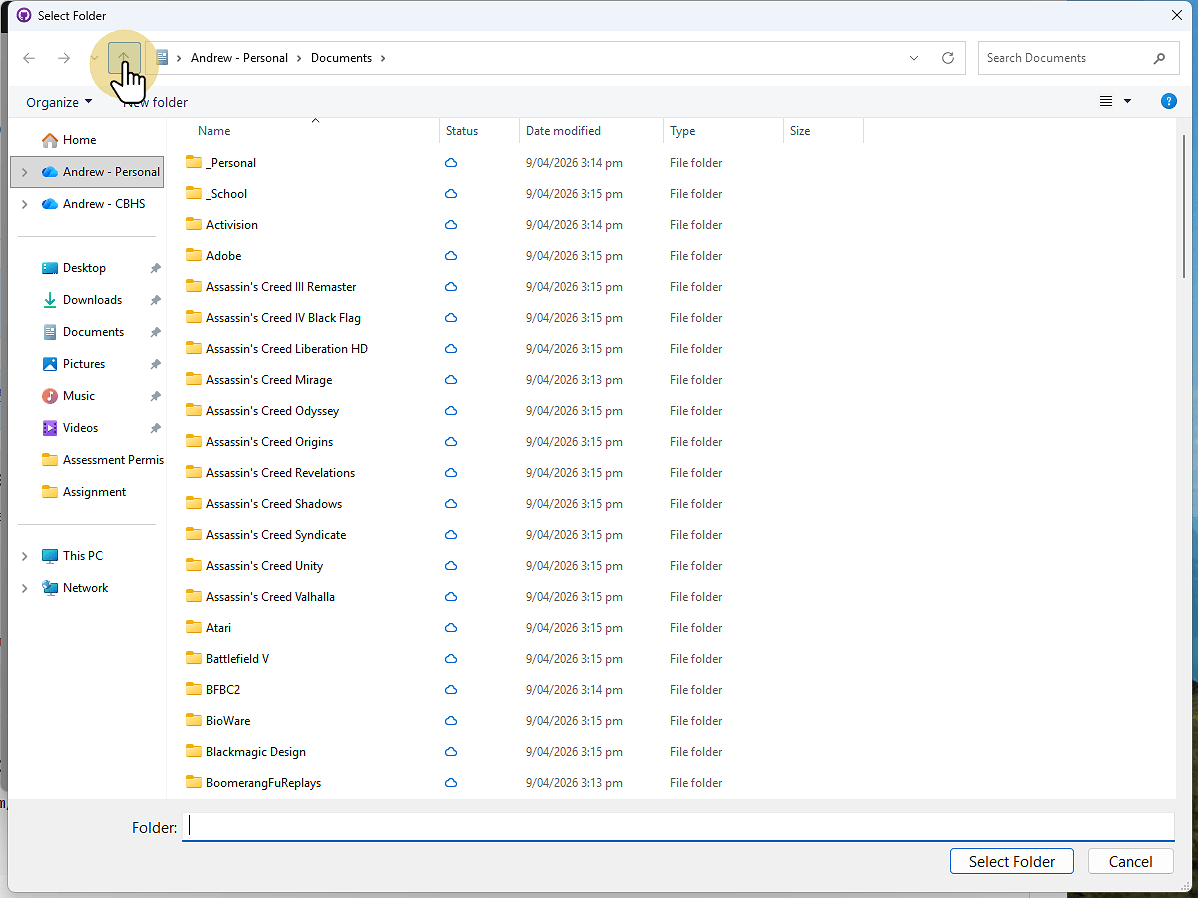Click the Cancel button
Screen dimensions: 1198x898
click(1130, 861)
